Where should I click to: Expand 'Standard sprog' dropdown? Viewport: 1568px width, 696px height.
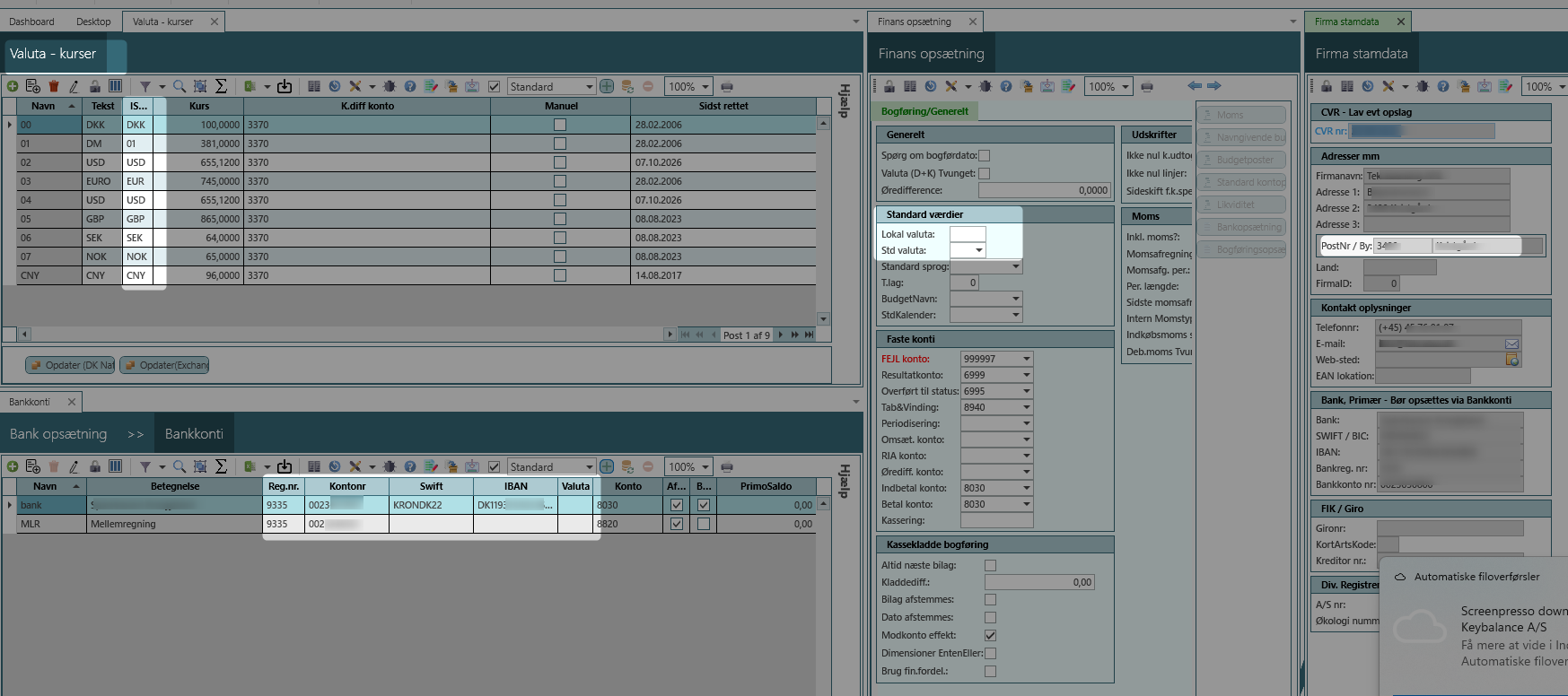pos(1016,266)
